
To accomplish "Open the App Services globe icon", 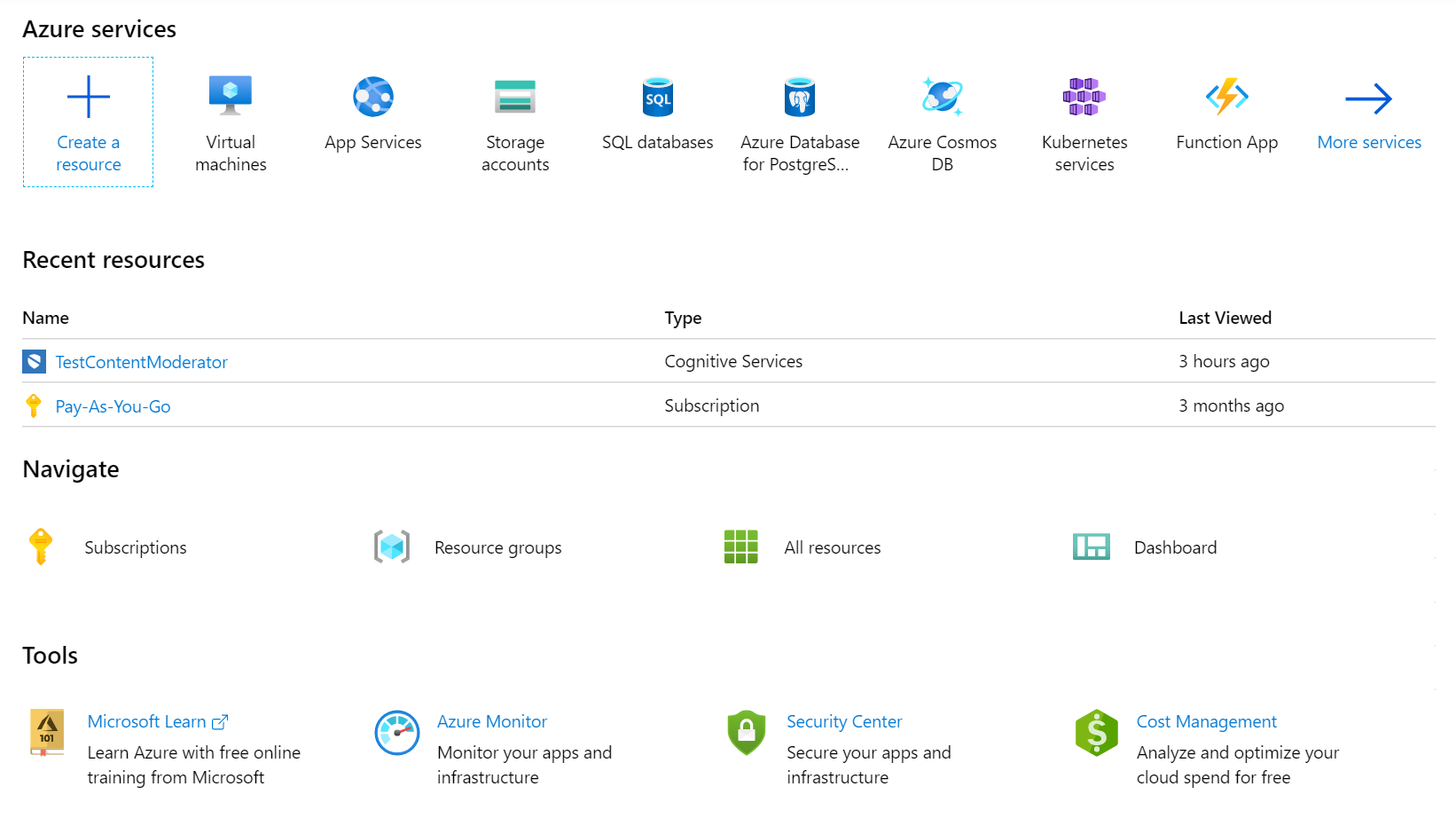I will tap(373, 97).
